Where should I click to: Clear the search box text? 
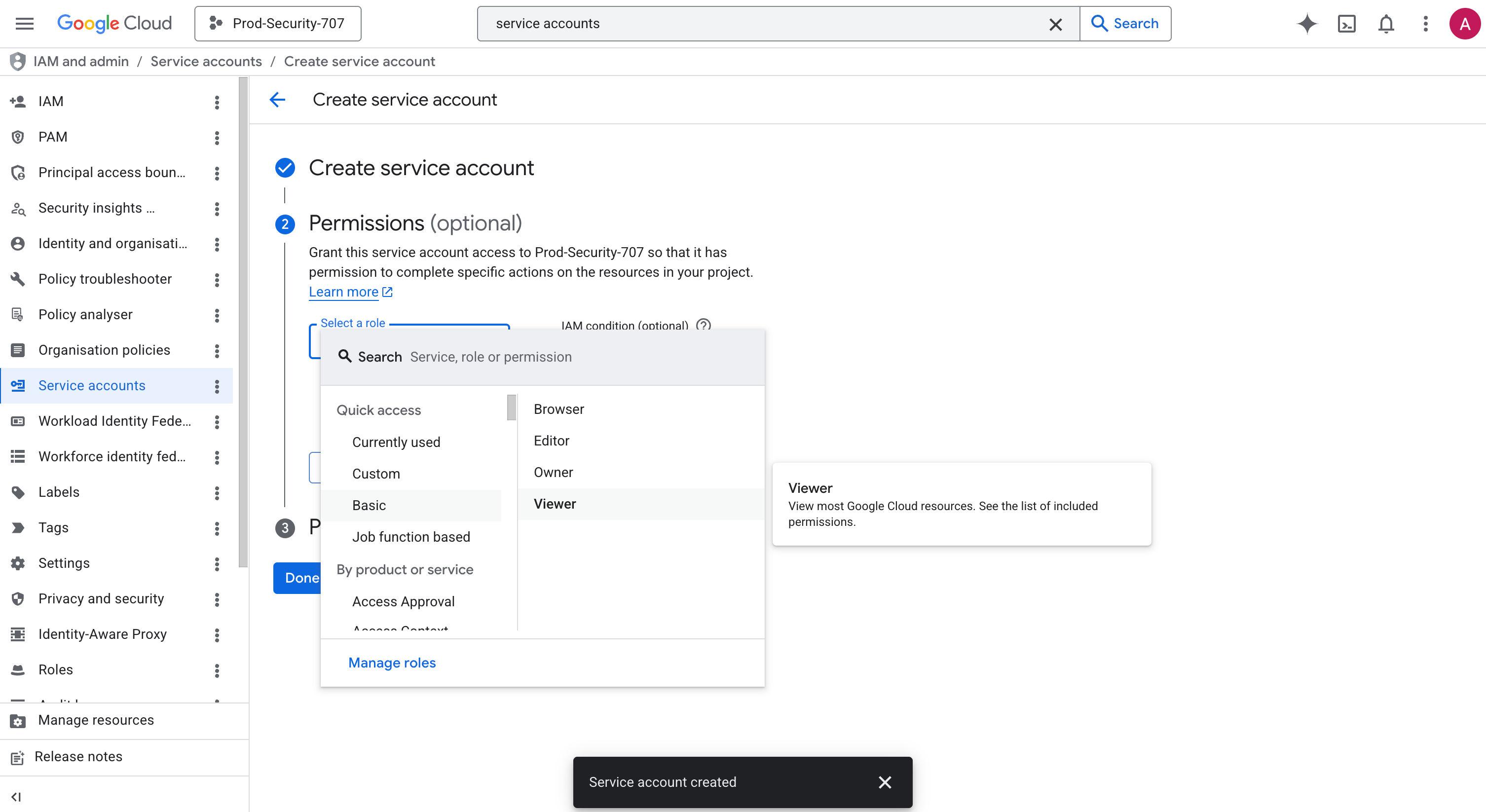click(1055, 24)
